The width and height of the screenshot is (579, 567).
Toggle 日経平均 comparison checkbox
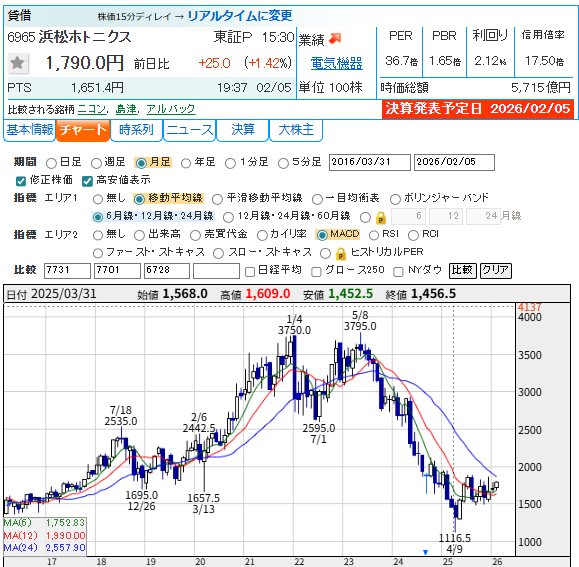click(250, 272)
